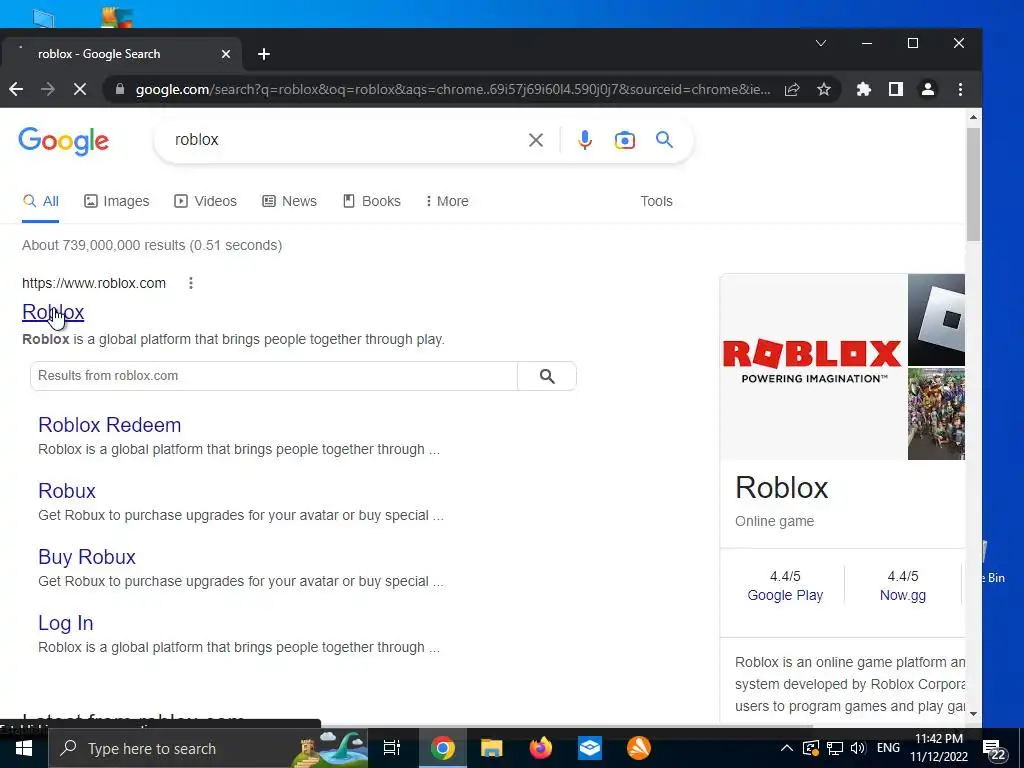Toggle Chrome side panel

point(895,89)
